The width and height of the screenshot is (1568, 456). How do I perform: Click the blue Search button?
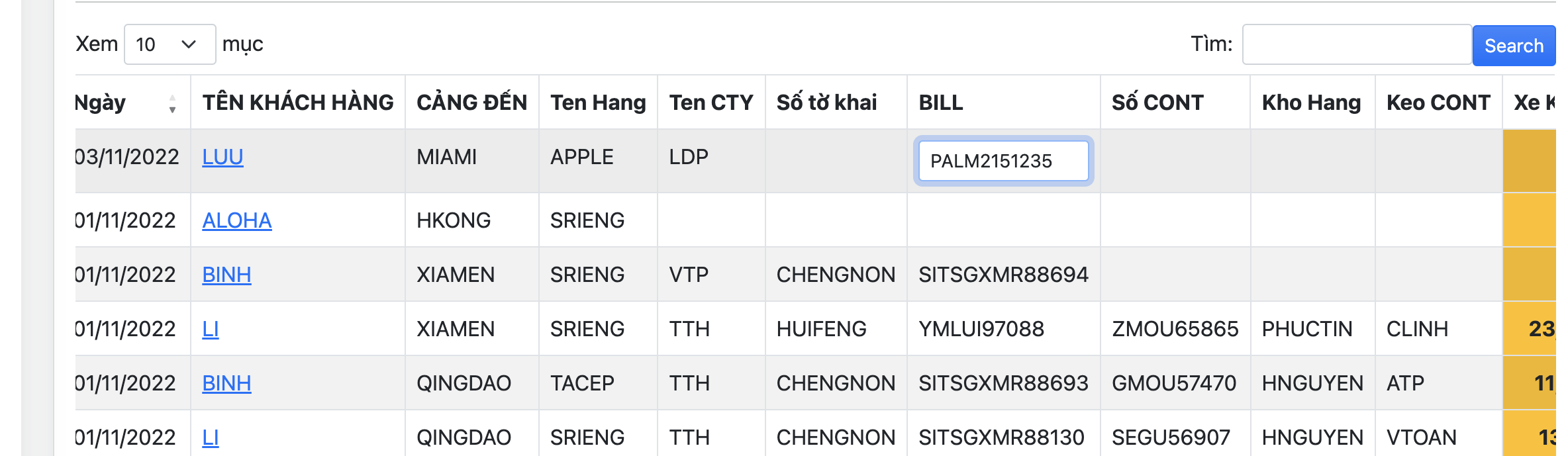tap(1513, 46)
